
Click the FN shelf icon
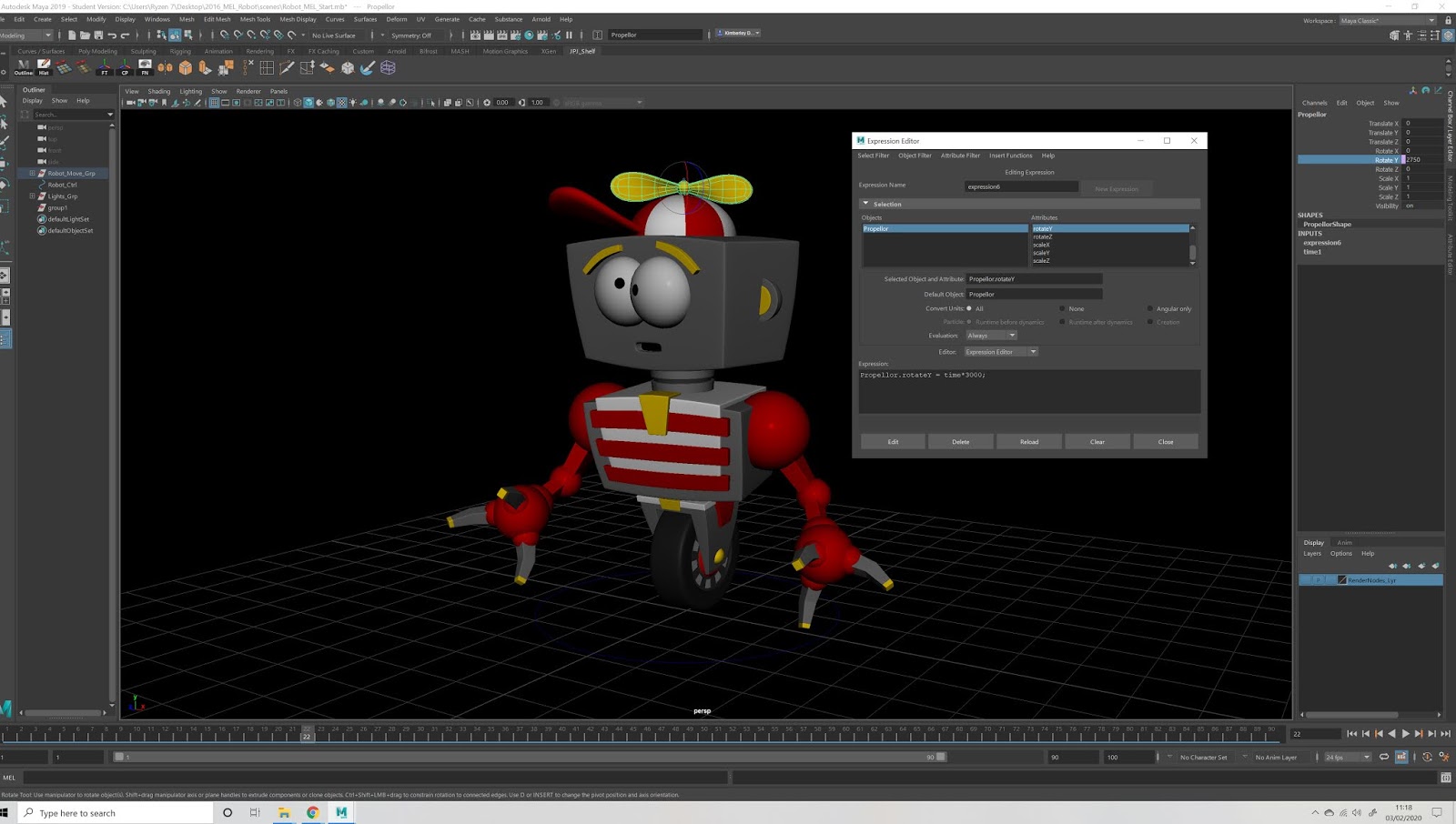(145, 67)
